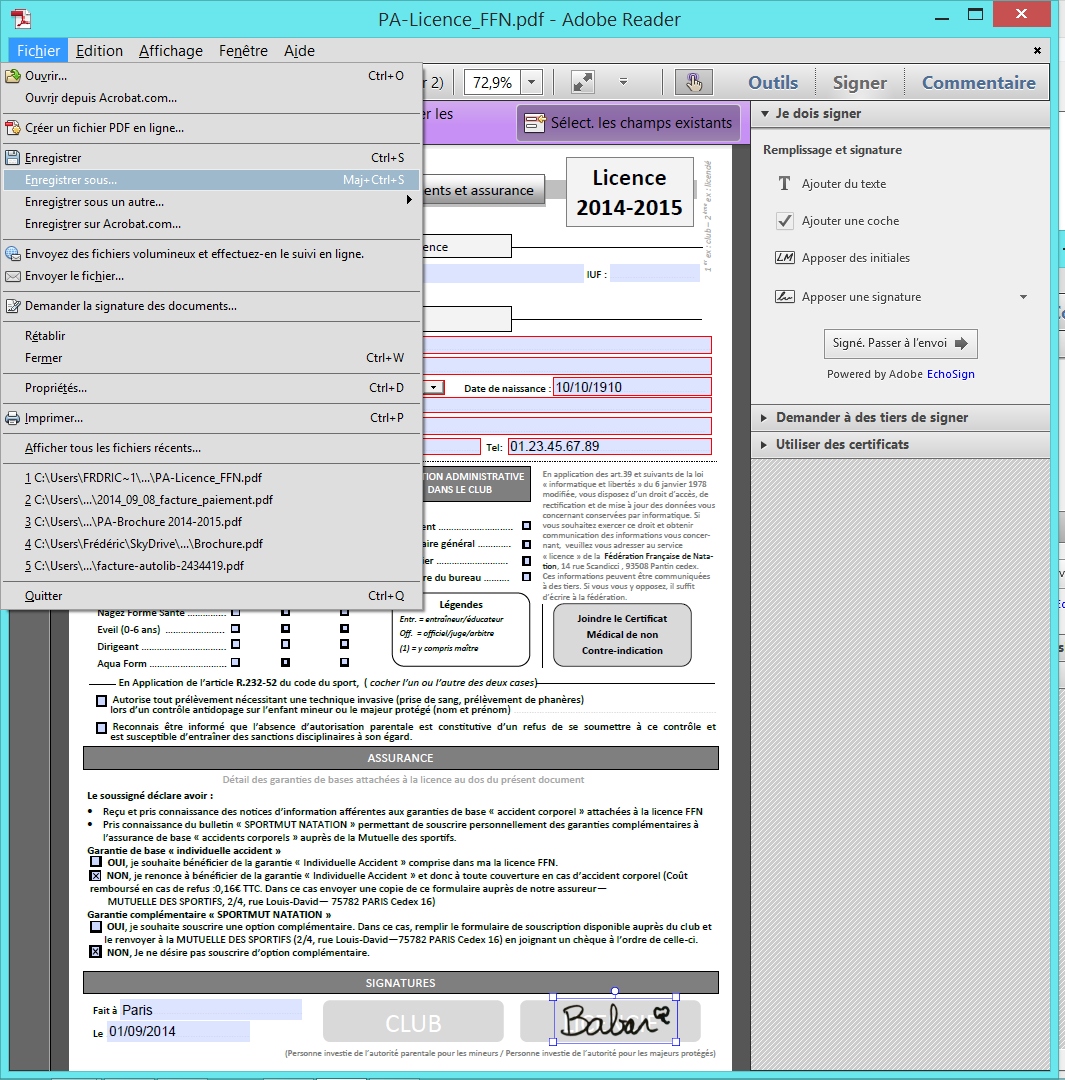Open the Affichage menu
The width and height of the screenshot is (1065, 1080).
171,50
